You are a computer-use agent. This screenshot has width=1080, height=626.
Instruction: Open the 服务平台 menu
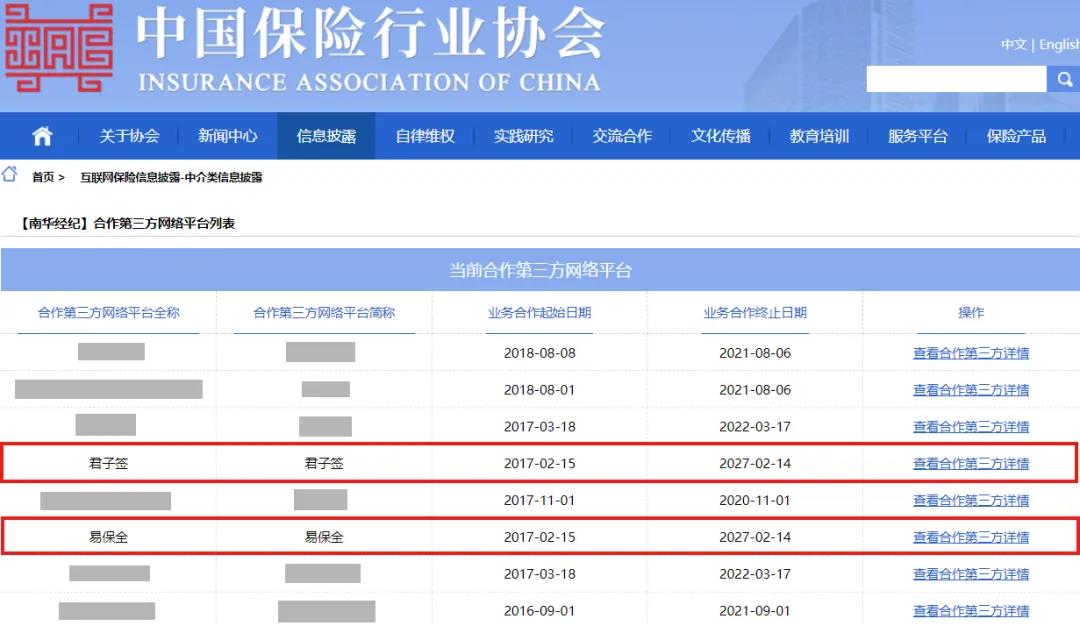tap(917, 136)
